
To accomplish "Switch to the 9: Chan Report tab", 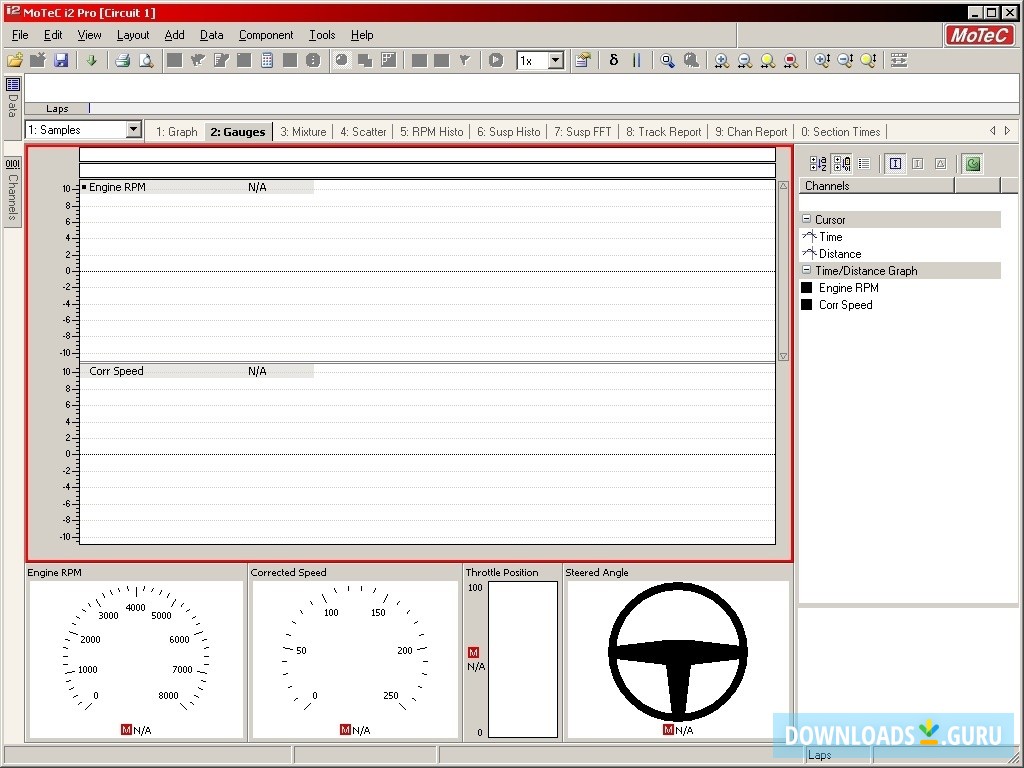I will tap(751, 131).
